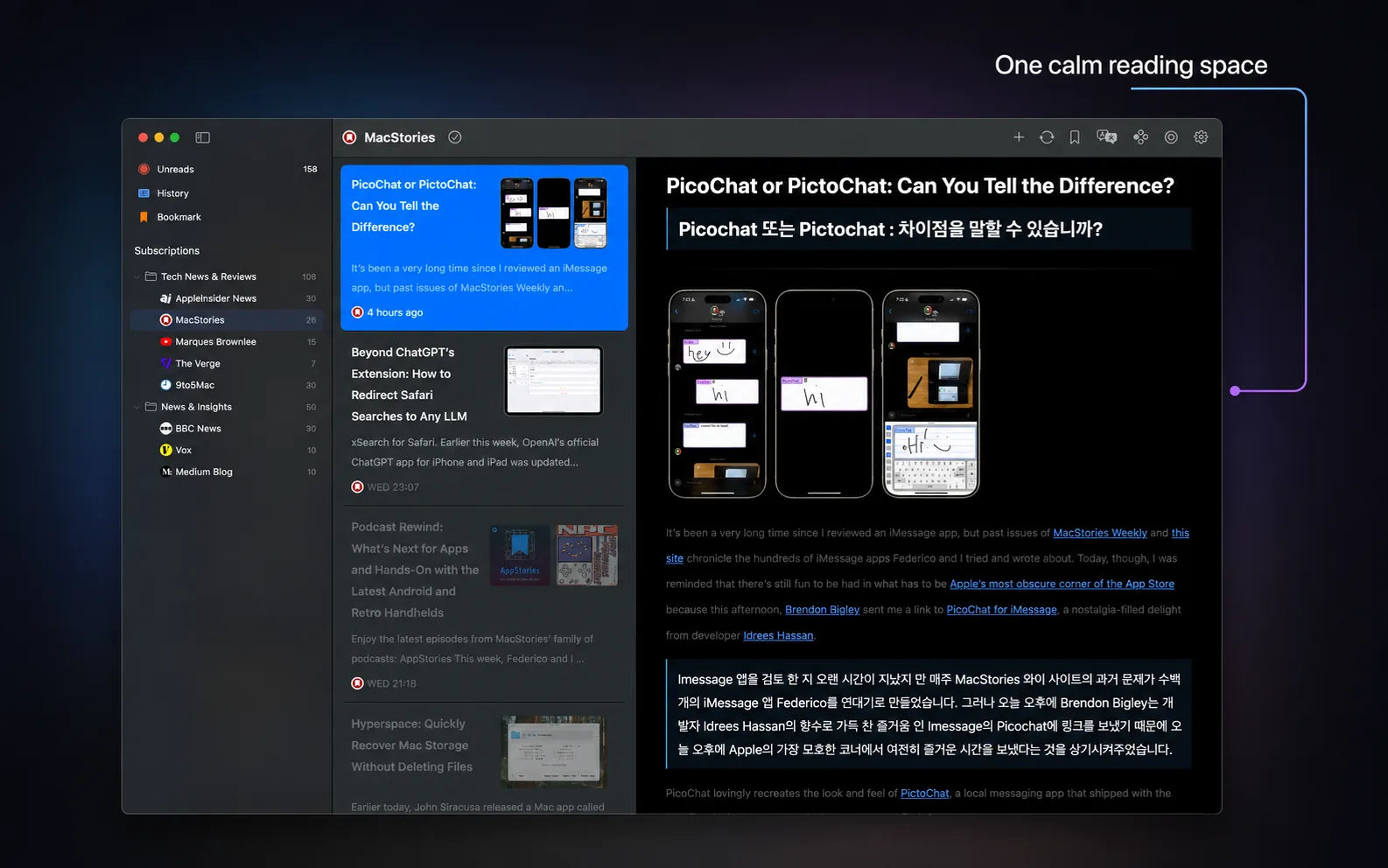Open Unreads in sidebar
This screenshot has height=868, width=1388.
[227, 169]
